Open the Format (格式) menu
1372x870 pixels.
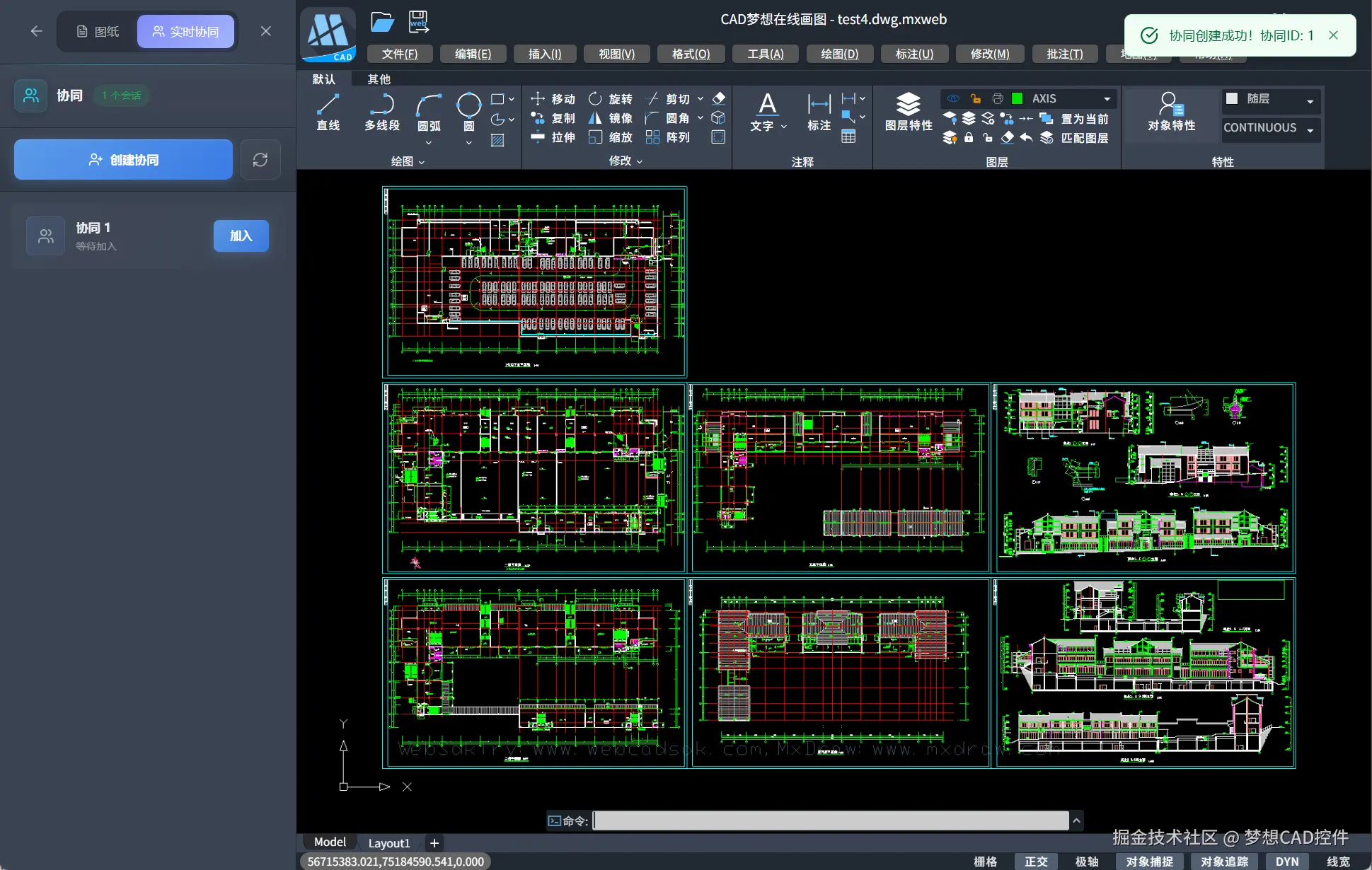tap(691, 54)
